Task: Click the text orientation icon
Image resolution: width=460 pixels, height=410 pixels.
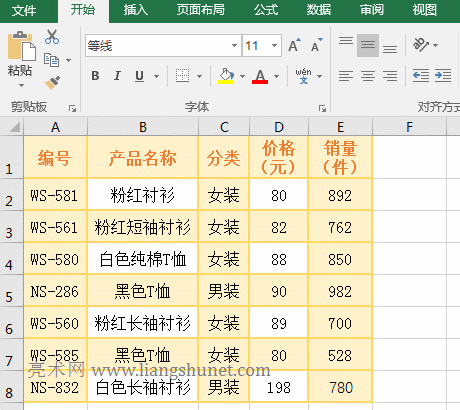Action: (x=421, y=45)
